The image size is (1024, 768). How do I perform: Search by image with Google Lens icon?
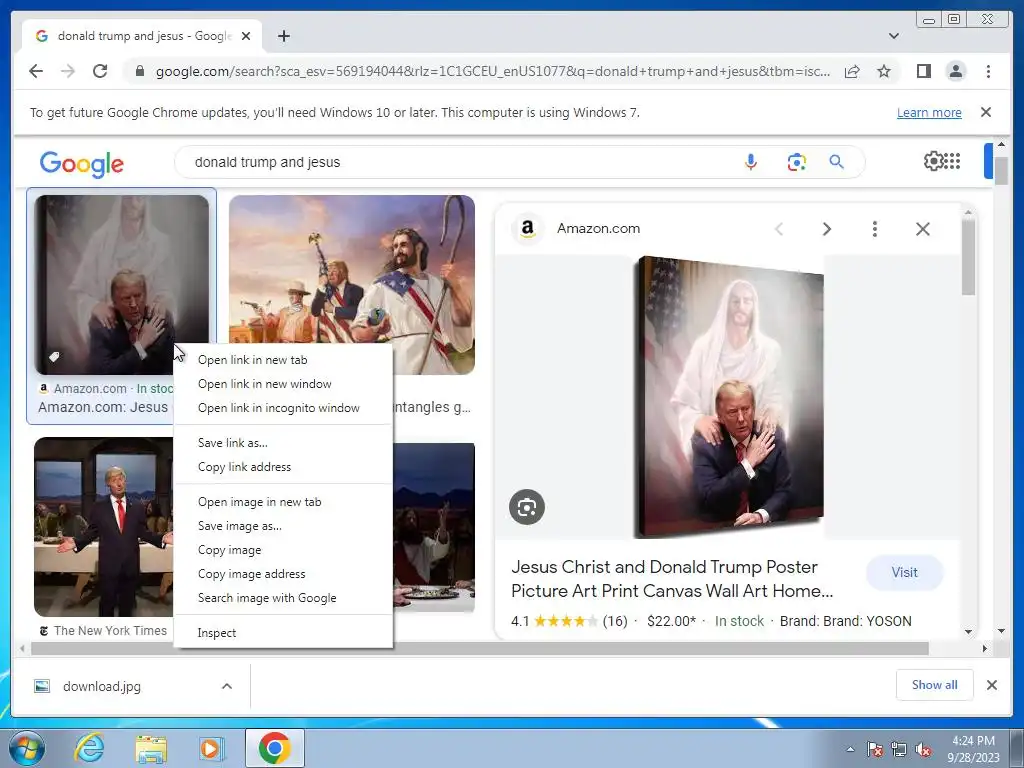[796, 162]
